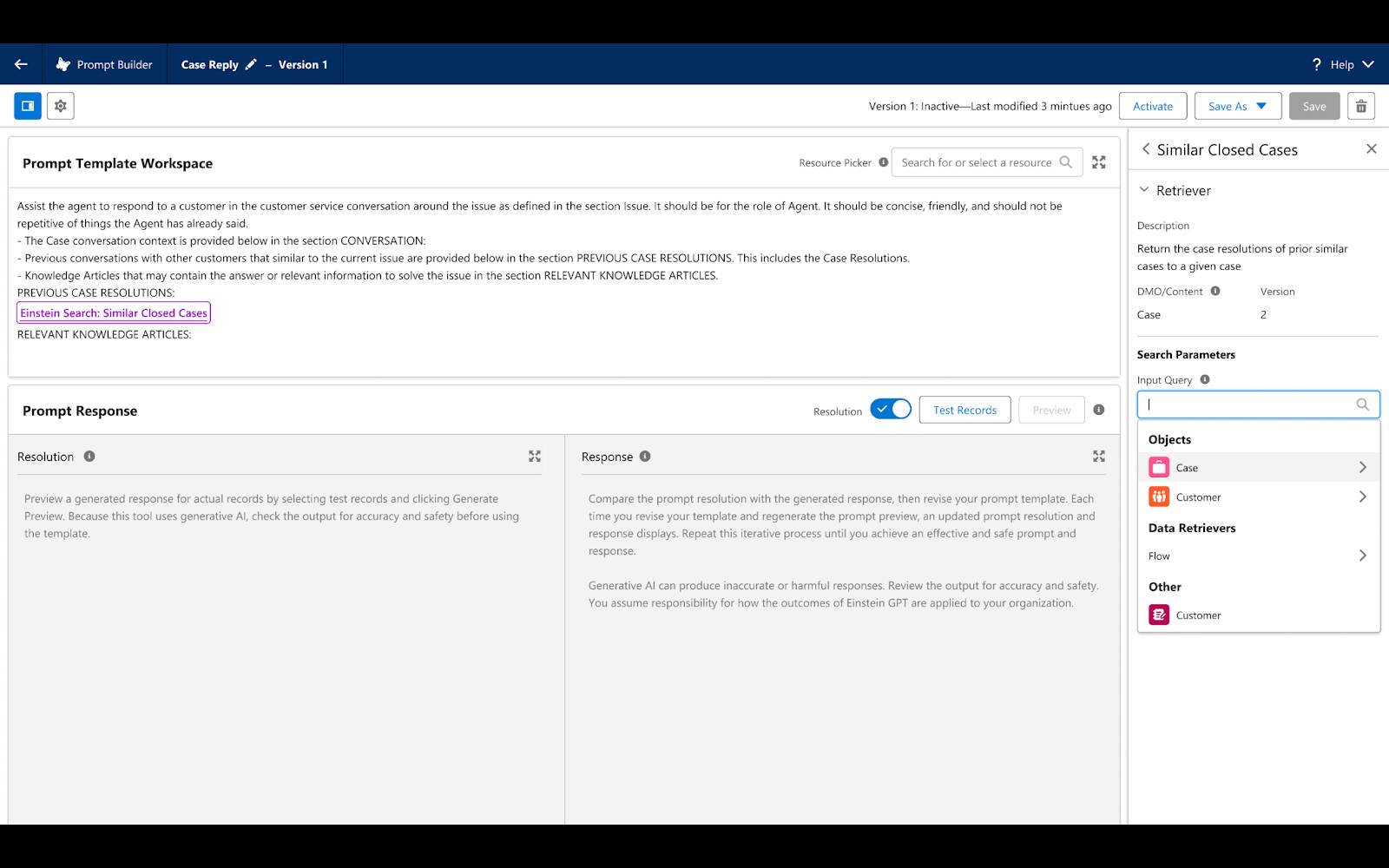Click the RELEVANT KNOWLEDGE ARTICLES: line
This screenshot has height=868, width=1389.
click(104, 334)
